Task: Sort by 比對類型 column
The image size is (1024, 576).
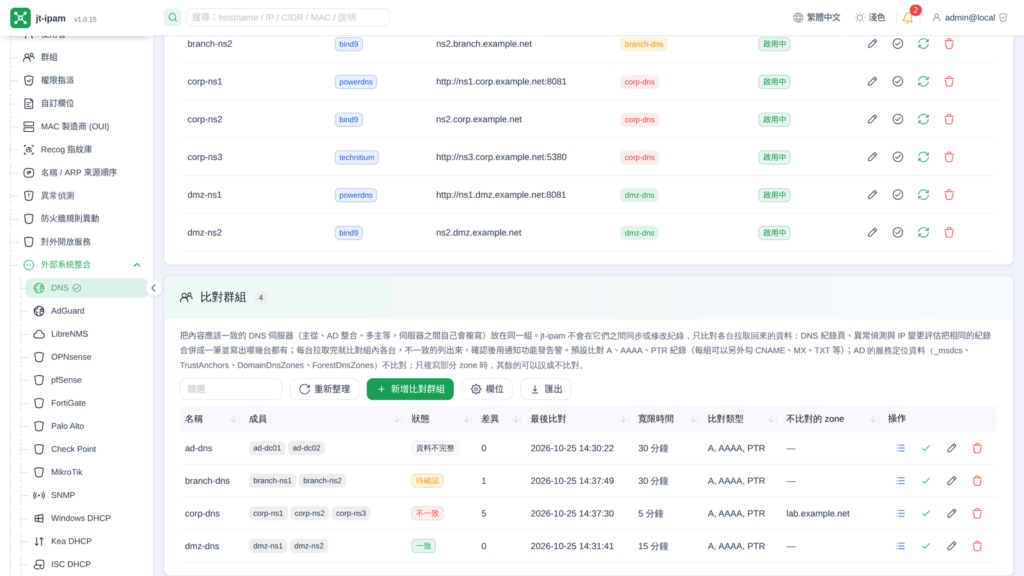Action: (771, 419)
